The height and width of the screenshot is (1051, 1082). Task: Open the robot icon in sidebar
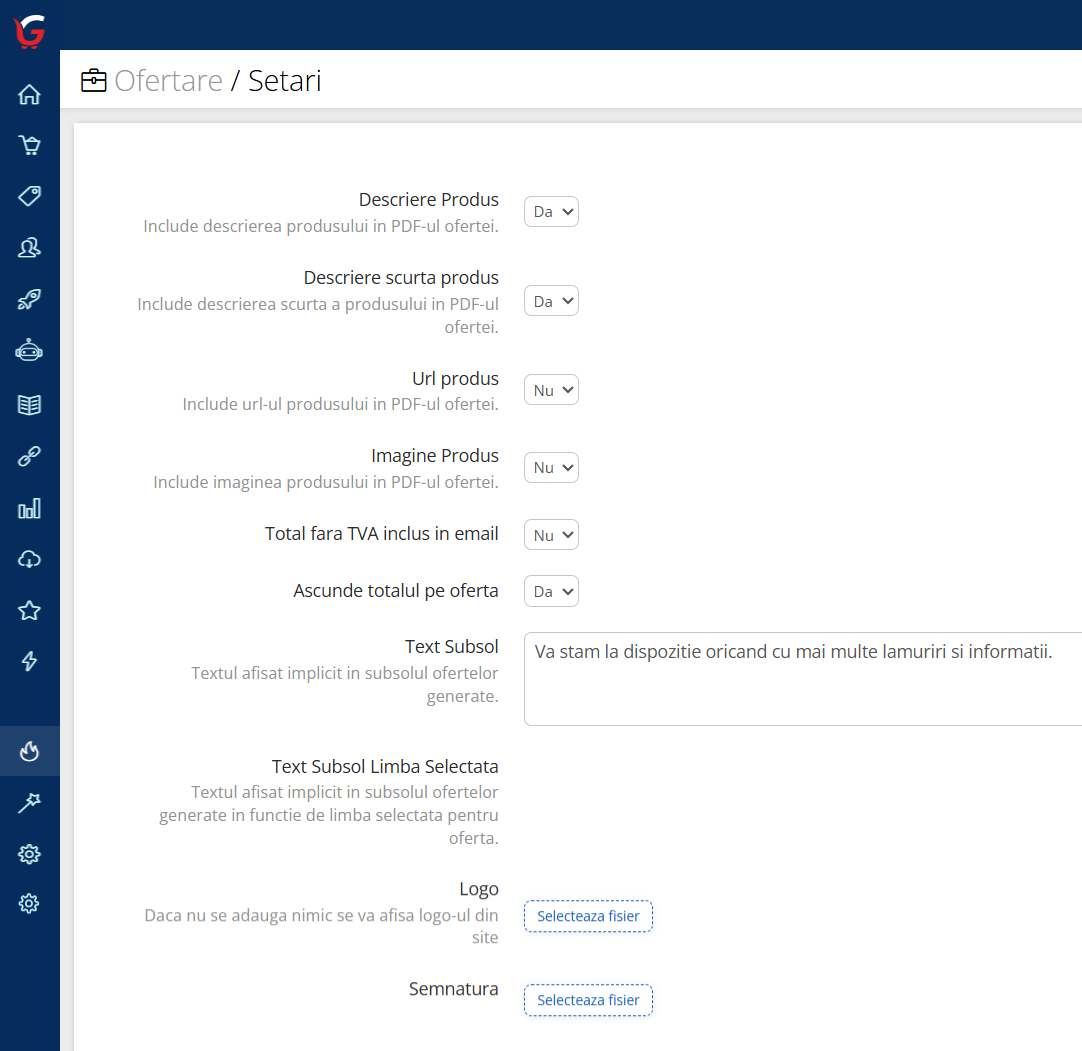[x=29, y=351]
